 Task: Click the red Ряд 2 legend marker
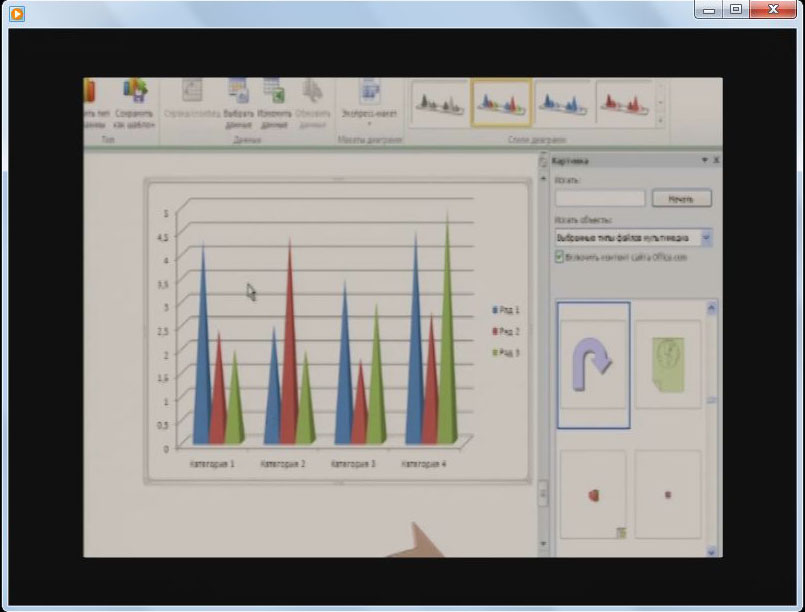coord(495,331)
